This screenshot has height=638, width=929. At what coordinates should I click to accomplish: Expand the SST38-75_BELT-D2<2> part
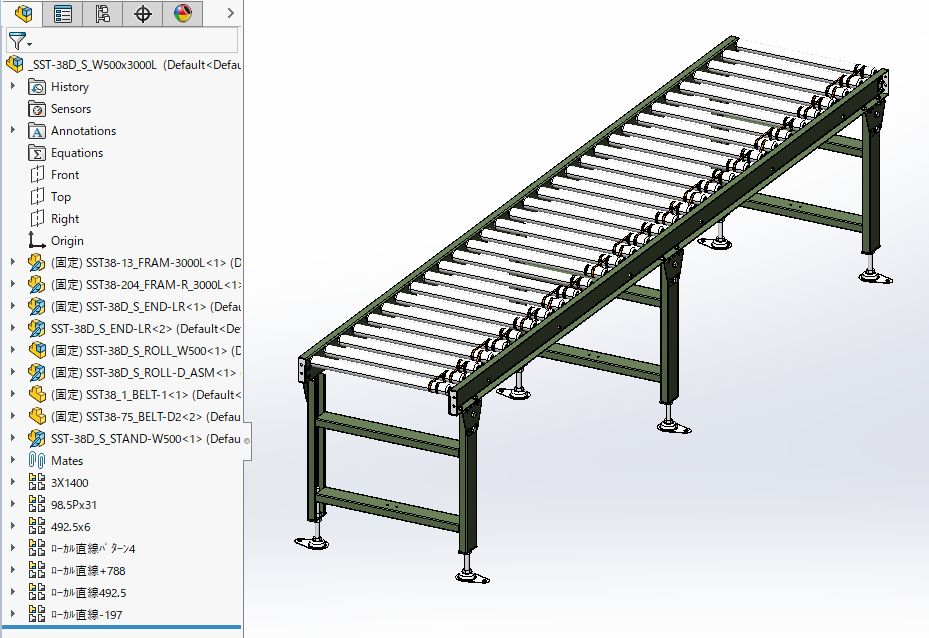coord(12,415)
